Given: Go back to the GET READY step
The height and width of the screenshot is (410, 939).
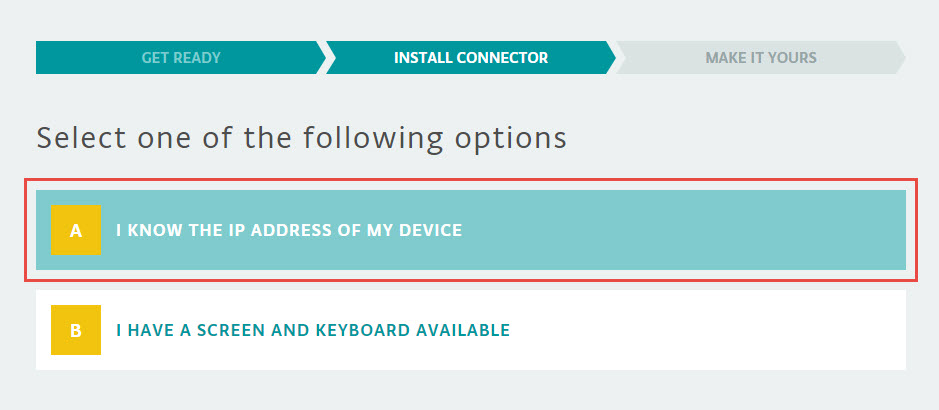Looking at the screenshot, I should coord(181,58).
